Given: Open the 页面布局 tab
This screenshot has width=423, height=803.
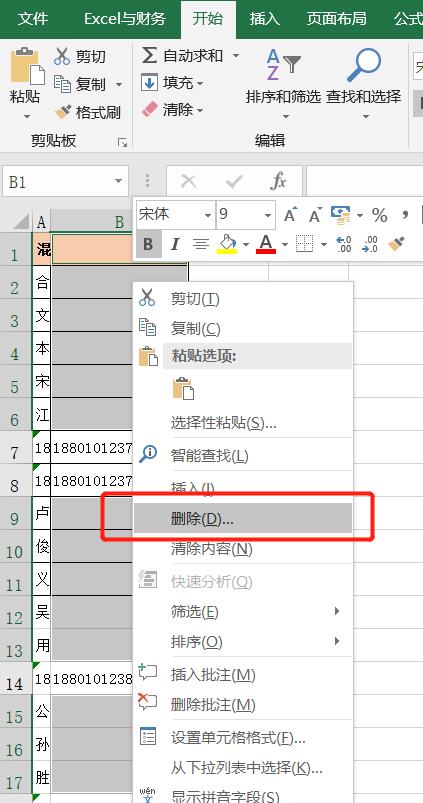Looking at the screenshot, I should (x=336, y=19).
